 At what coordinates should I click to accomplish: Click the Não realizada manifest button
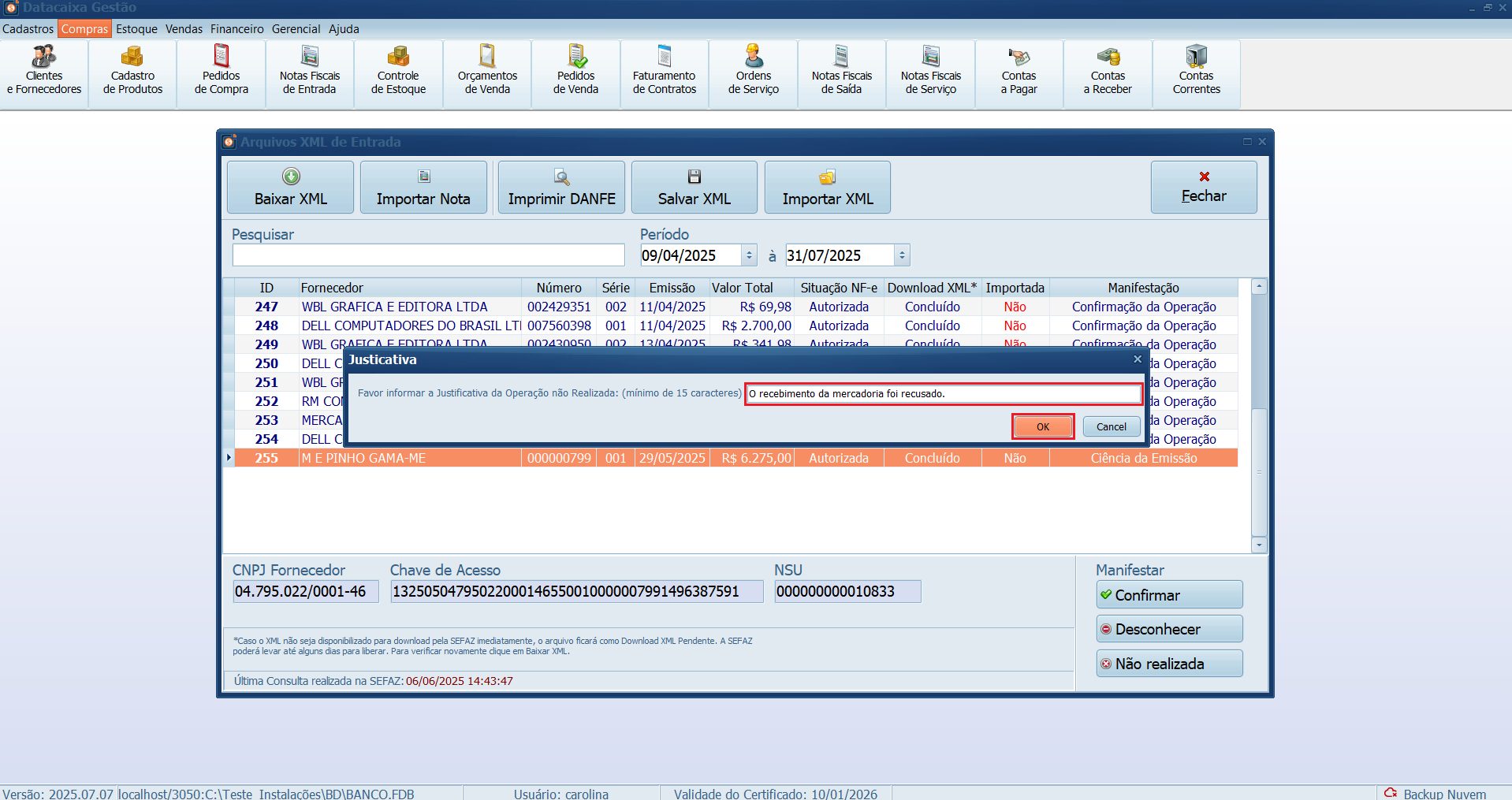(1169, 664)
